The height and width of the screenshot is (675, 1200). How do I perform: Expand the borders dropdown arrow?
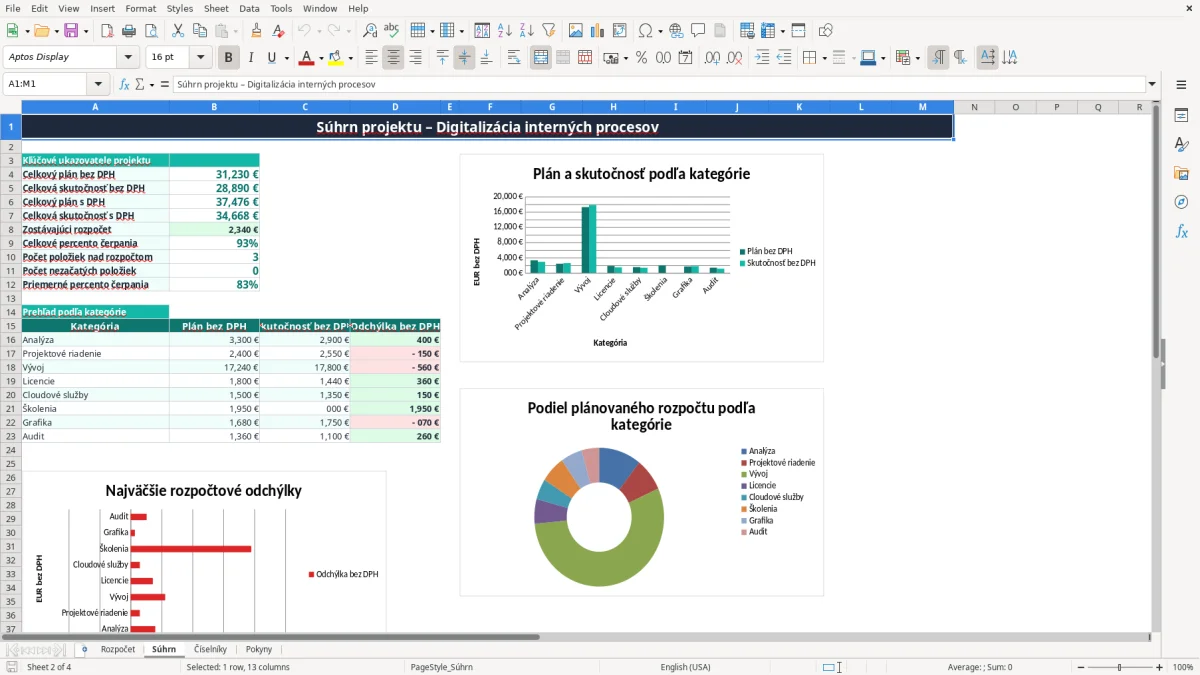pos(824,57)
